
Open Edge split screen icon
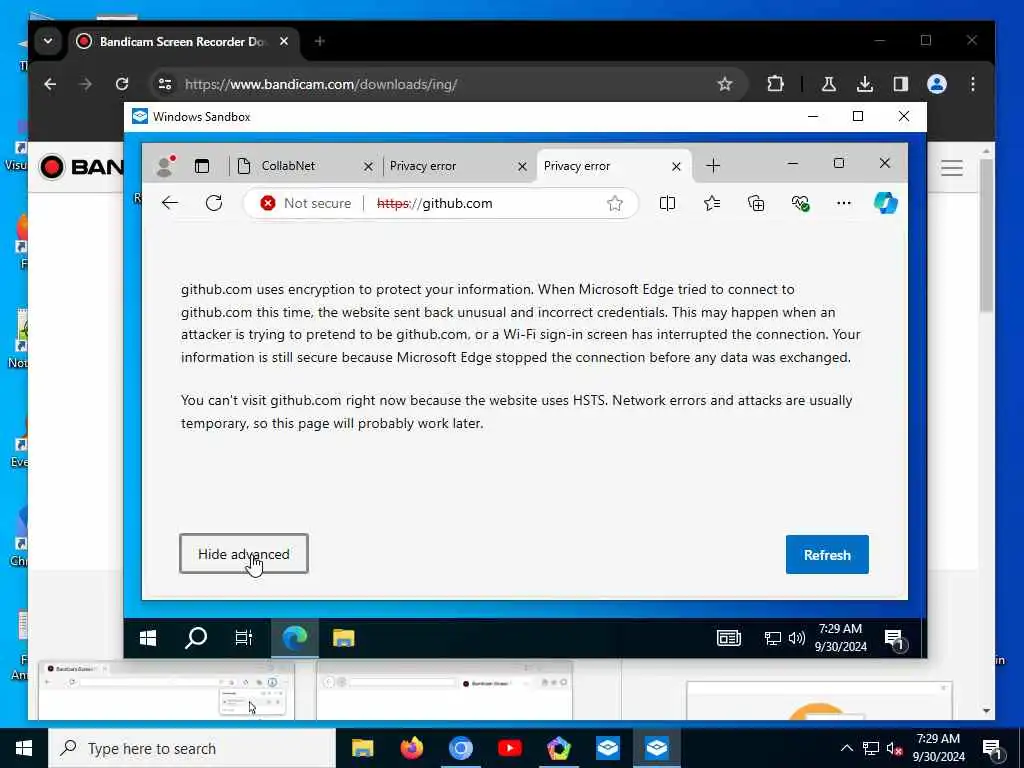pyautogui.click(x=667, y=203)
